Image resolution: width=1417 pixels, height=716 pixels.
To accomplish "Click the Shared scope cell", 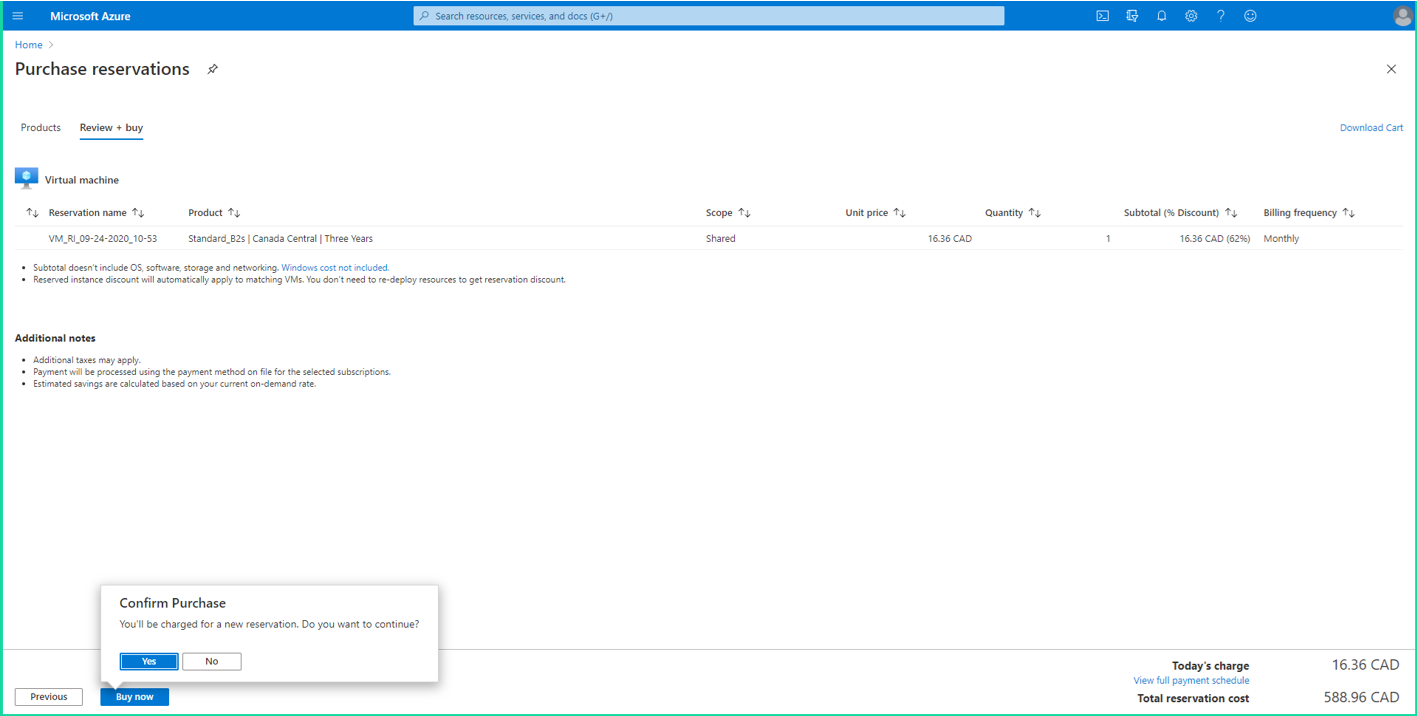I will click(x=720, y=239).
